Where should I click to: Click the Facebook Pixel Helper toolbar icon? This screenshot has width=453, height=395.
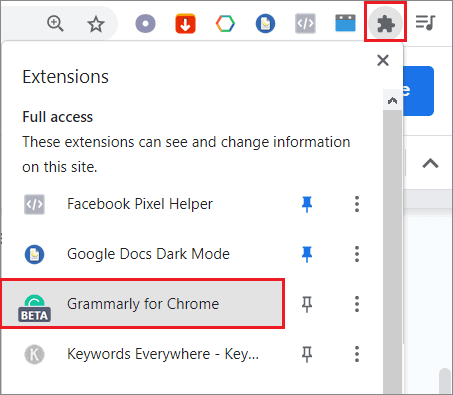[305, 24]
